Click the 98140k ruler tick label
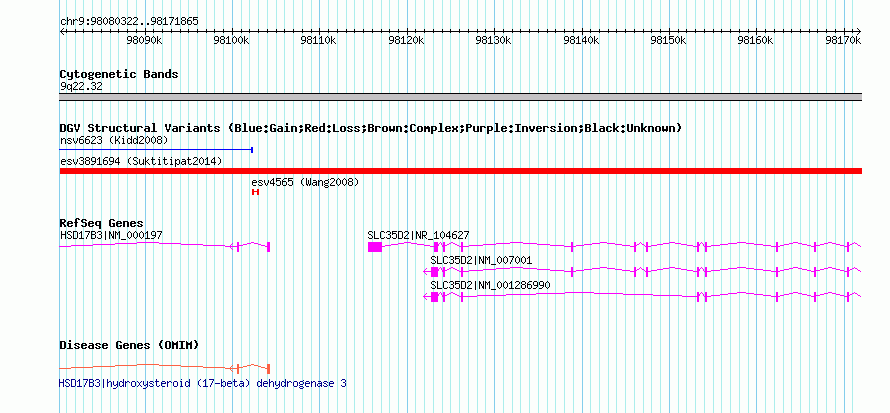 click(582, 41)
